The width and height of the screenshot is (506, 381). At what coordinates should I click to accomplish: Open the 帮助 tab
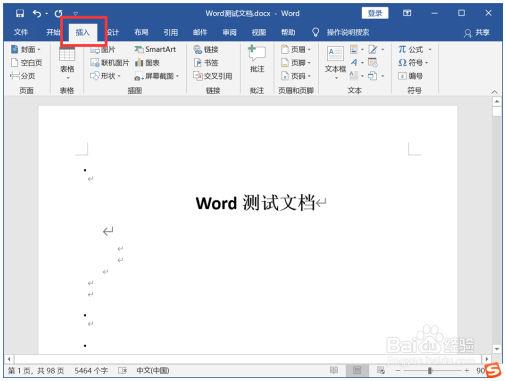tap(288, 32)
